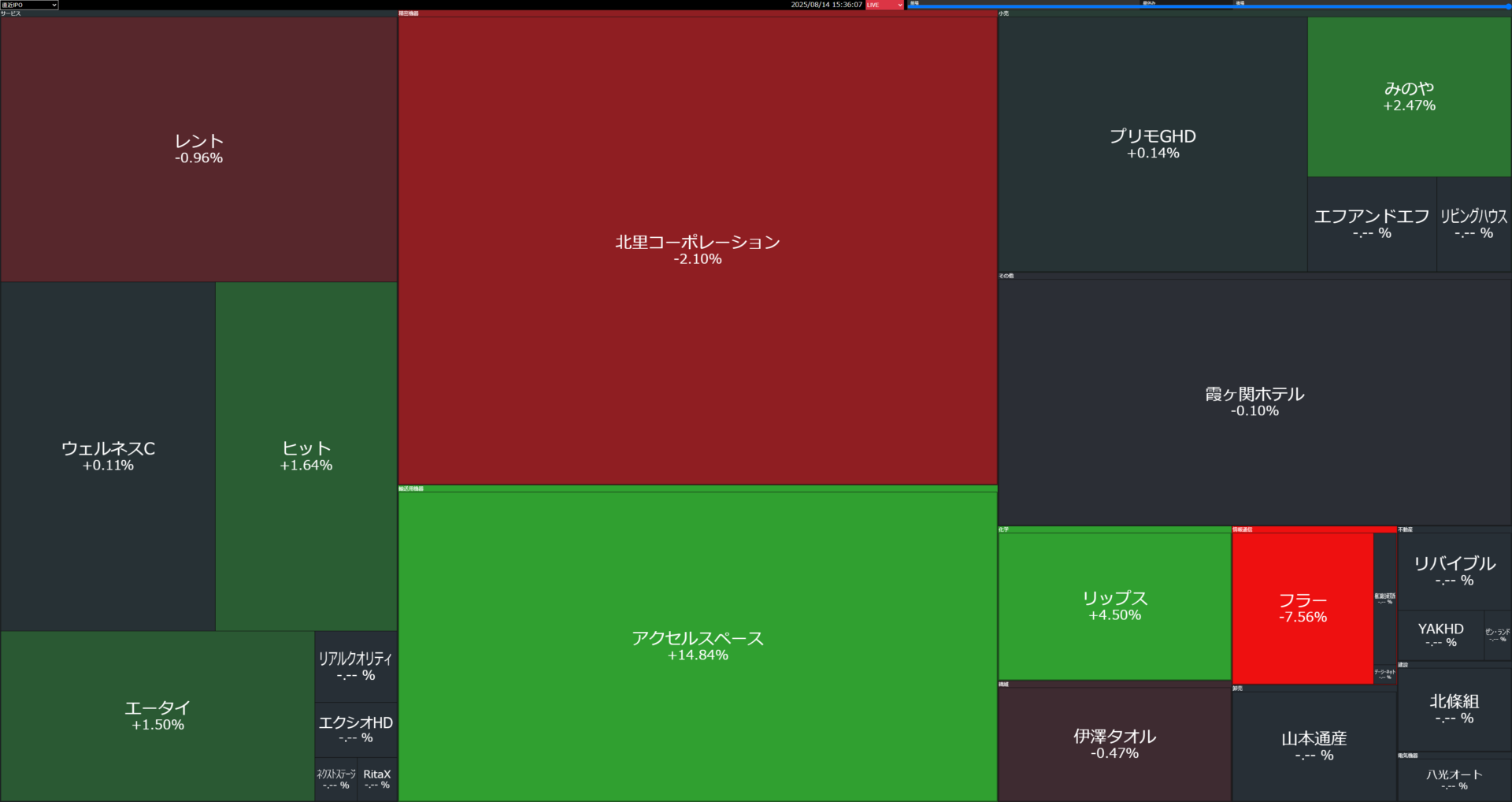Select the 北里コーポレーション -2.10% tile

coord(698,251)
